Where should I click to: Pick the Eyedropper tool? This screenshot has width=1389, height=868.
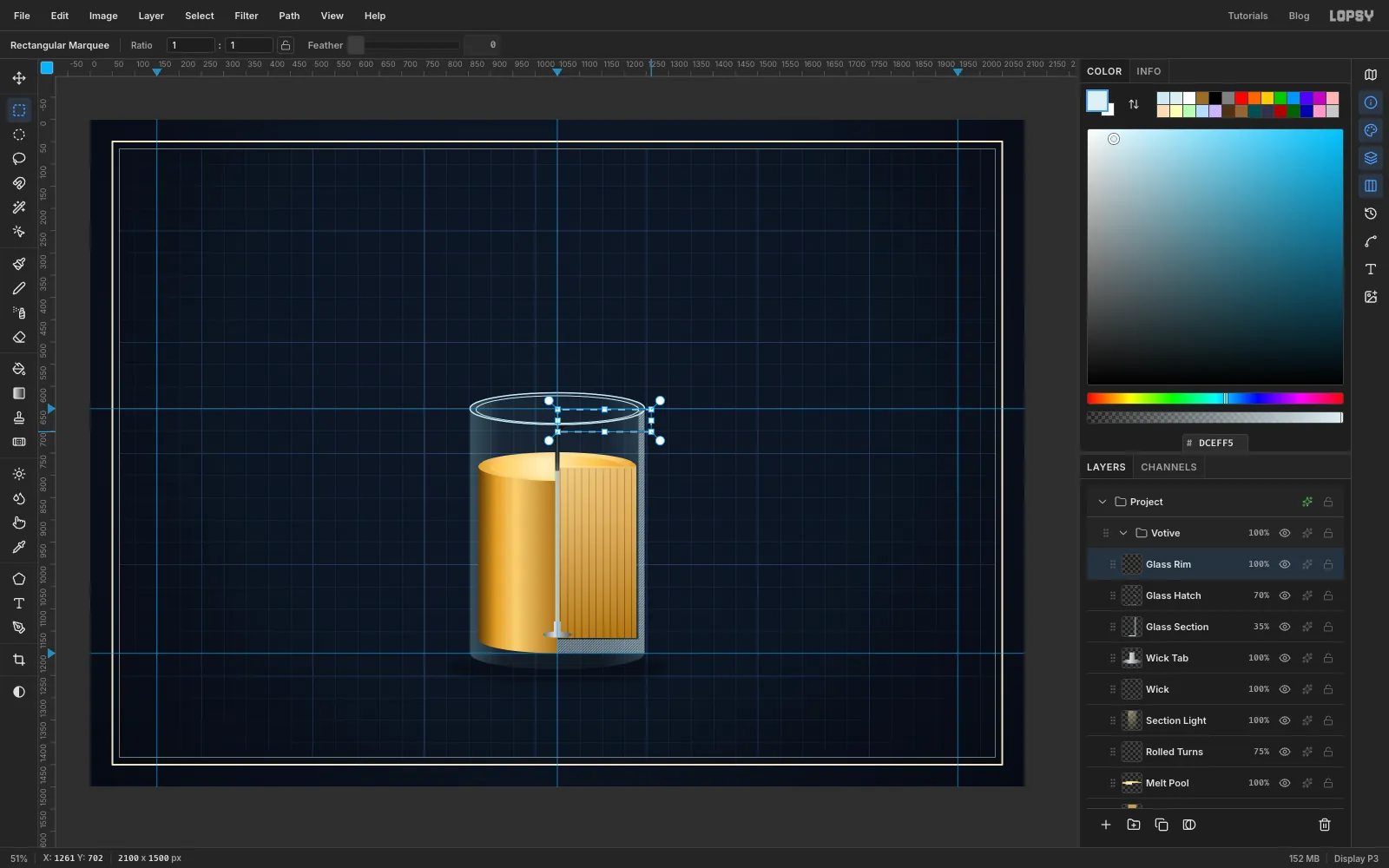19,547
